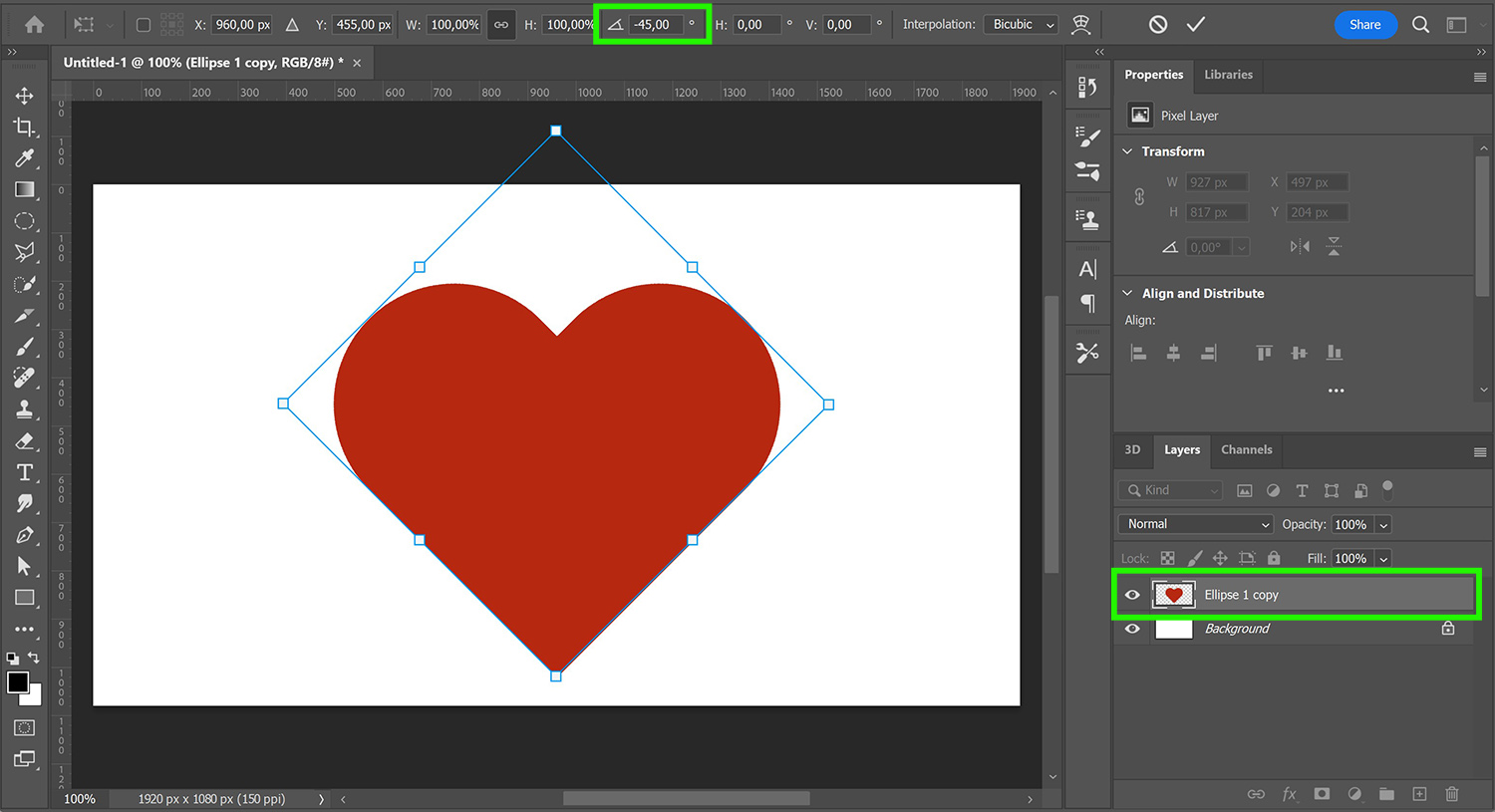Open the Character panel icon
This screenshot has width=1495, height=812.
(x=1087, y=269)
